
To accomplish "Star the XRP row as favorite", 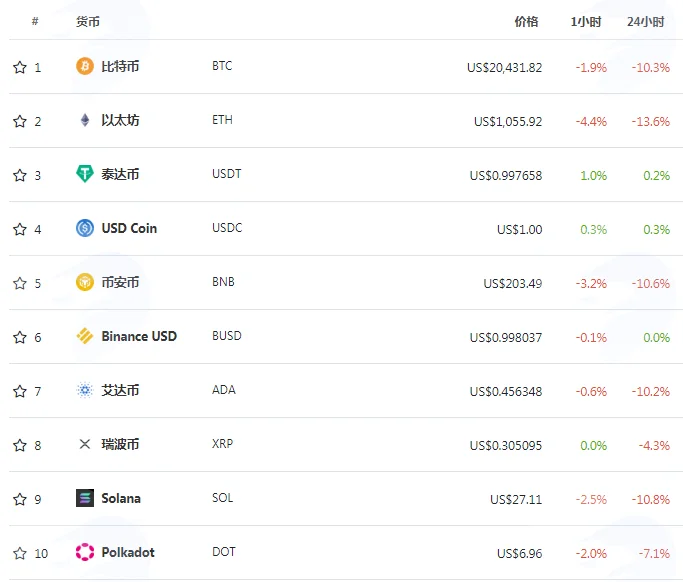I will 20,445.
